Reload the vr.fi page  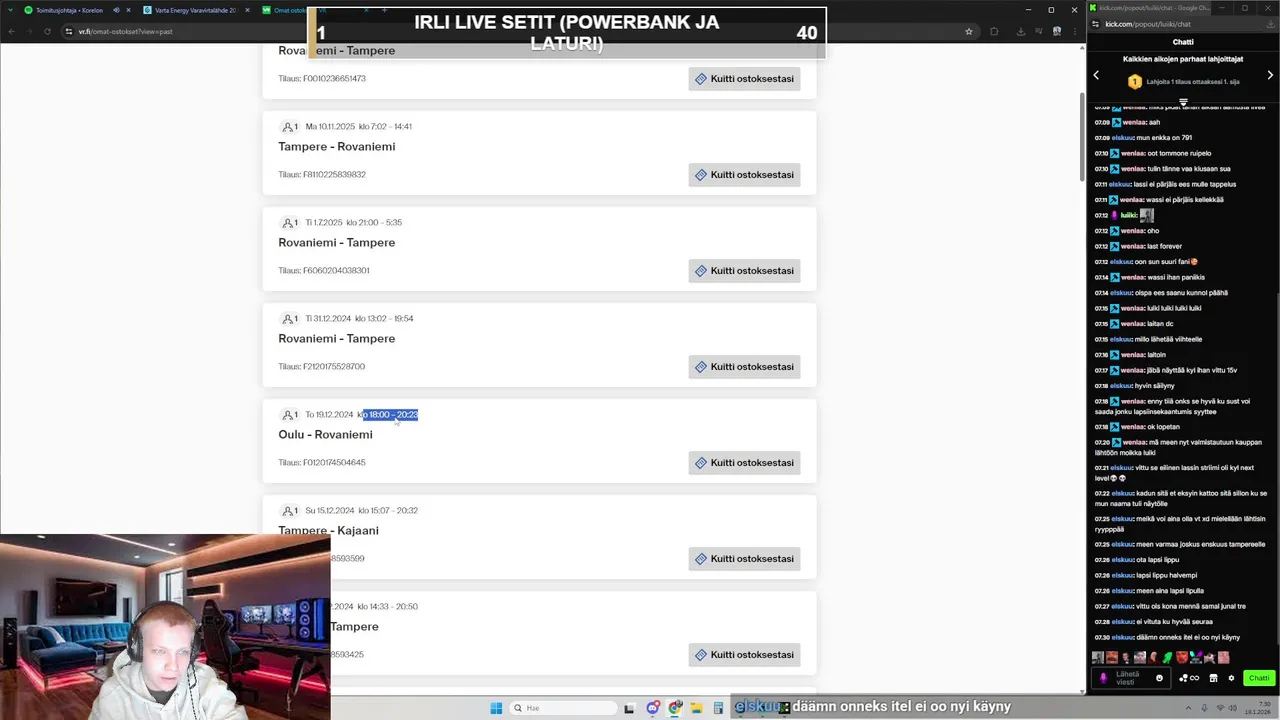click(47, 31)
